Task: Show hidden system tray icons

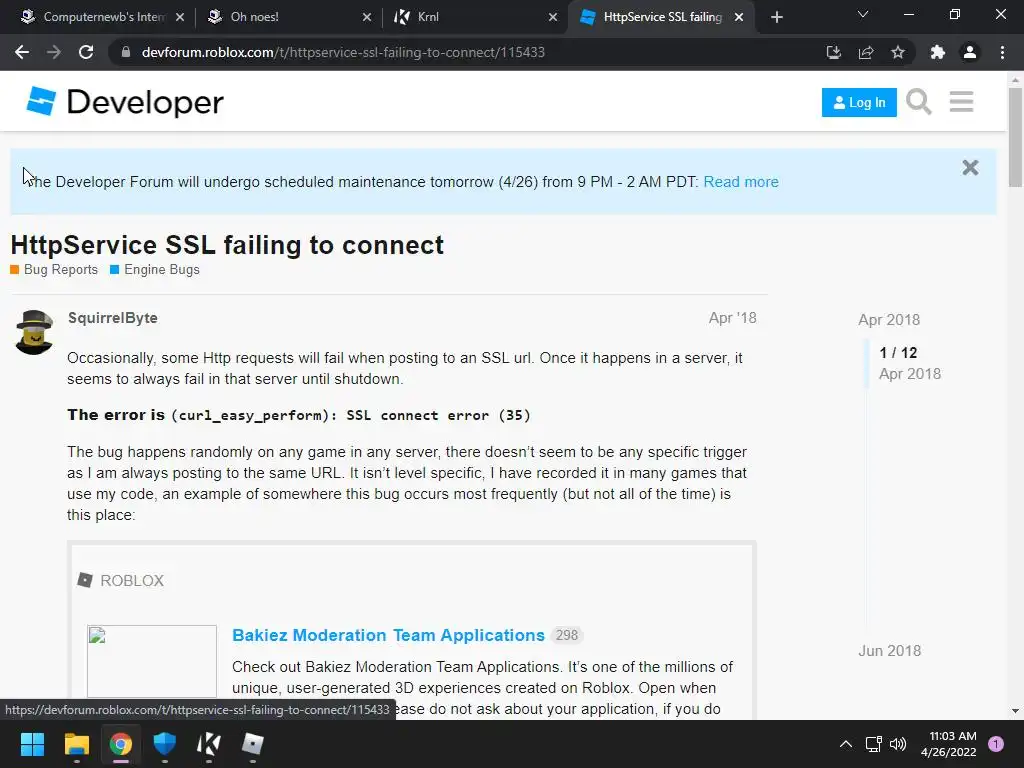Action: coord(846,744)
